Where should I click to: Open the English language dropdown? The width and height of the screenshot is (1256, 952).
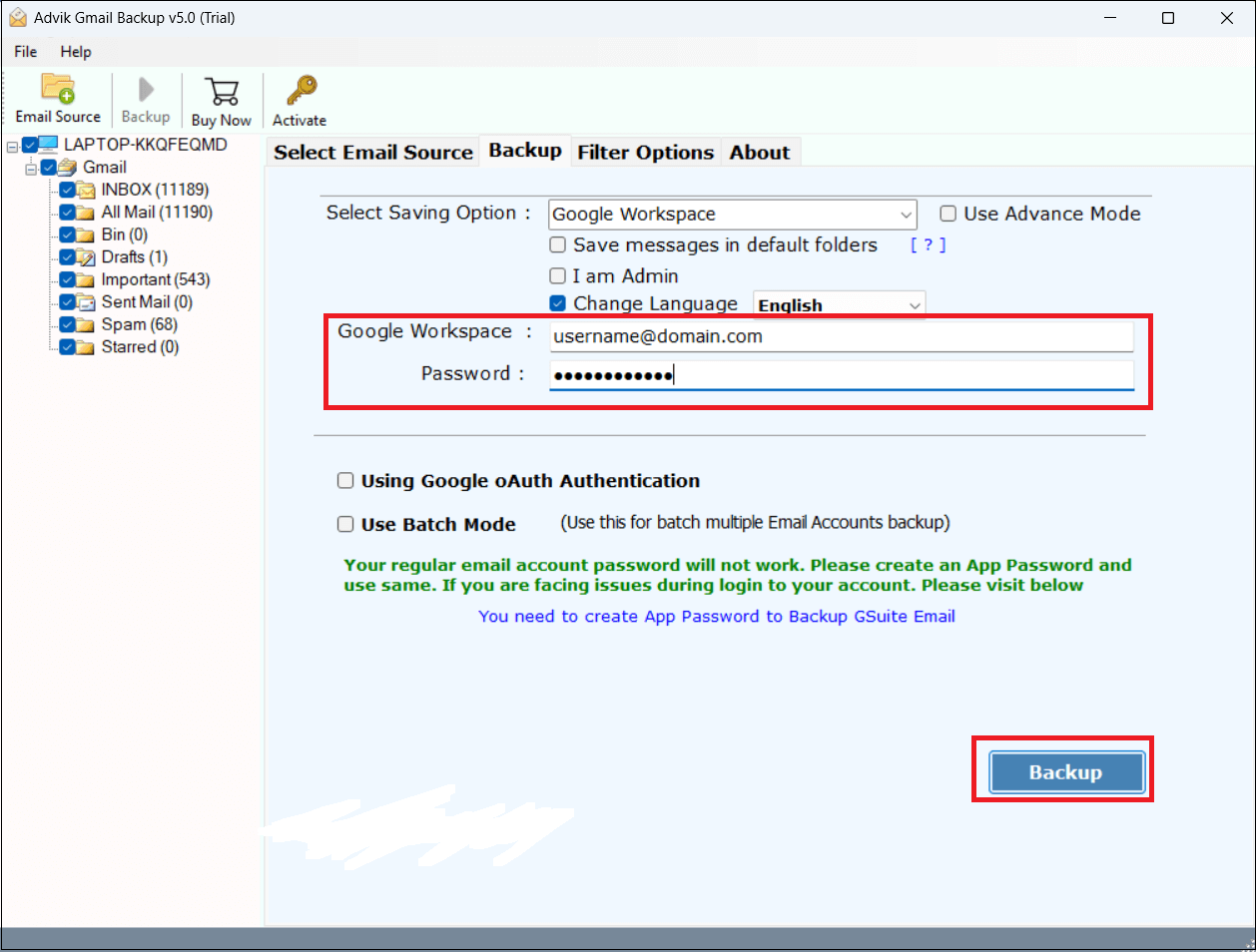click(x=840, y=305)
